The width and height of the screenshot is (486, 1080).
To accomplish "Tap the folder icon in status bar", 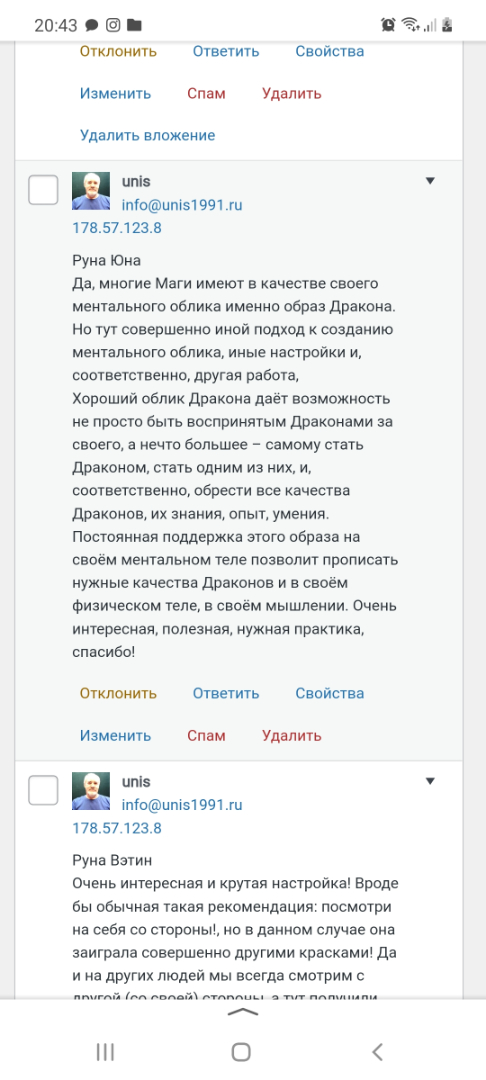I will point(134,25).
